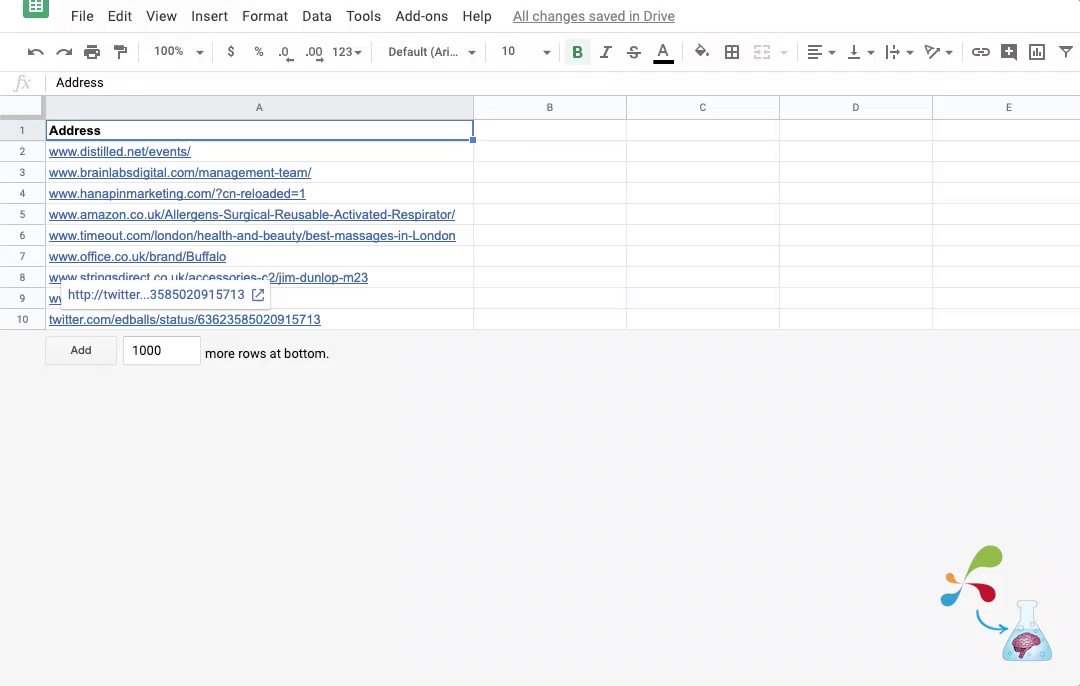This screenshot has width=1080, height=686.
Task: Open the Help menu
Action: [477, 16]
